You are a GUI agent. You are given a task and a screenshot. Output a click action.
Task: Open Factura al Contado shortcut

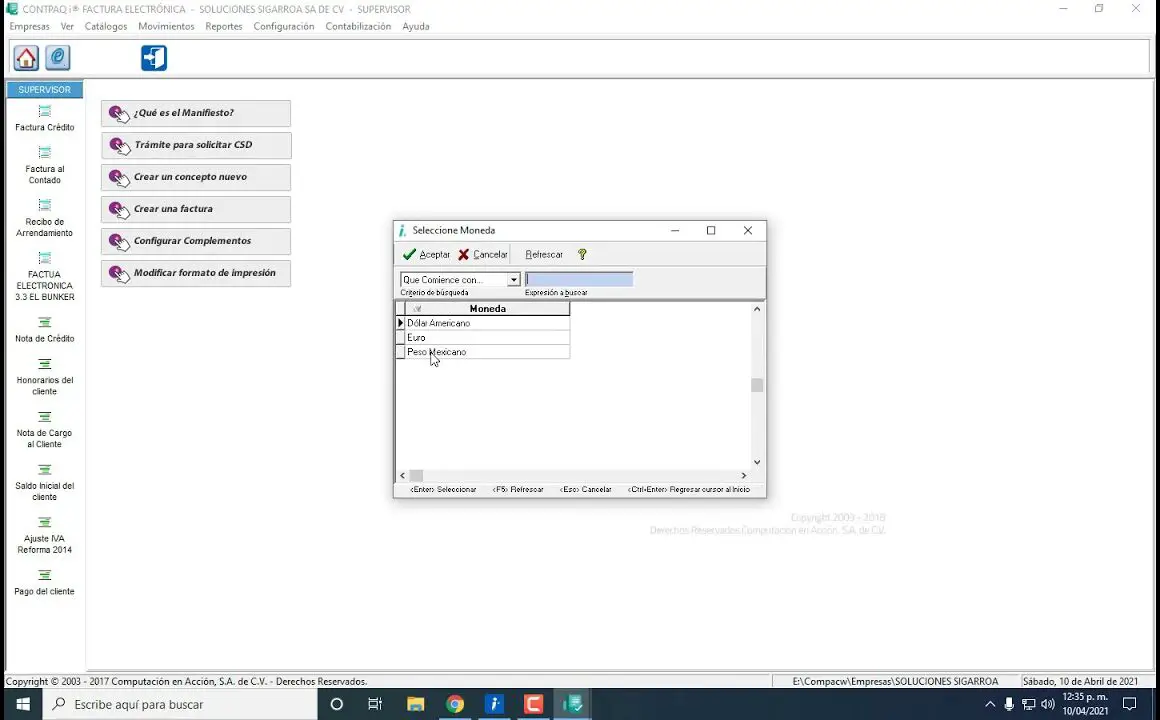click(44, 165)
